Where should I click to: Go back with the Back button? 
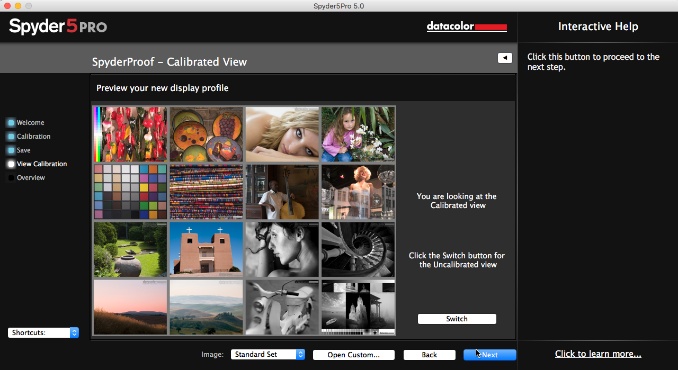click(x=429, y=355)
